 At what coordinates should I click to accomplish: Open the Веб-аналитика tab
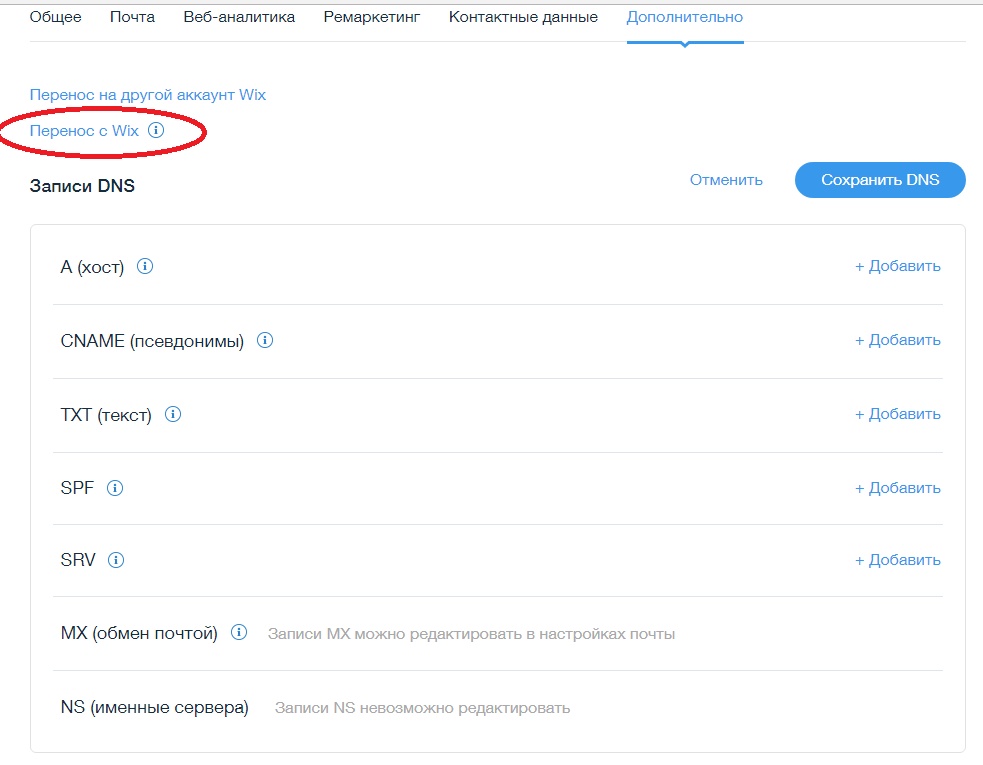(239, 17)
